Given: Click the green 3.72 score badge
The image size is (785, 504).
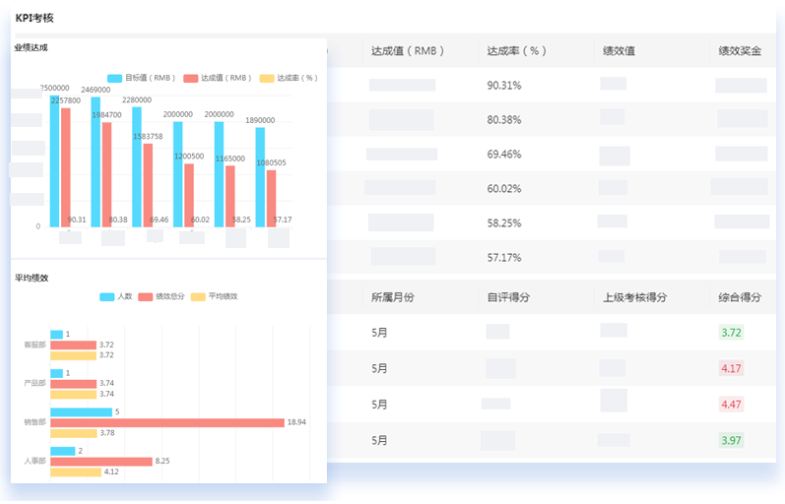Looking at the screenshot, I should (x=731, y=333).
